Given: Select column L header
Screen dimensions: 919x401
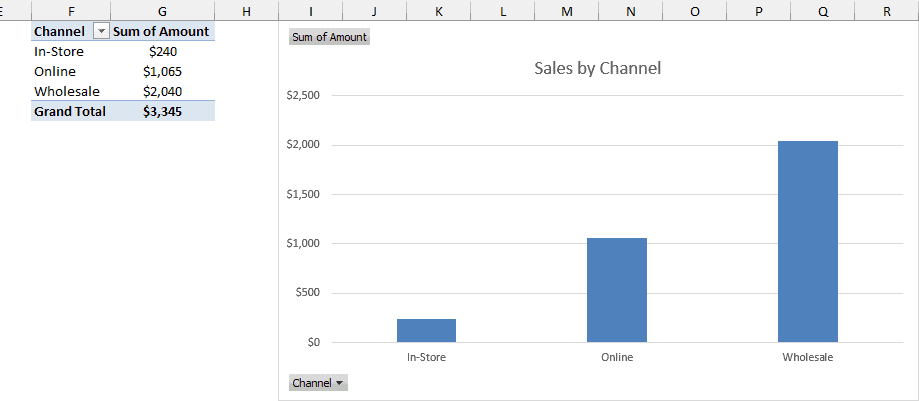Looking at the screenshot, I should tap(503, 11).
